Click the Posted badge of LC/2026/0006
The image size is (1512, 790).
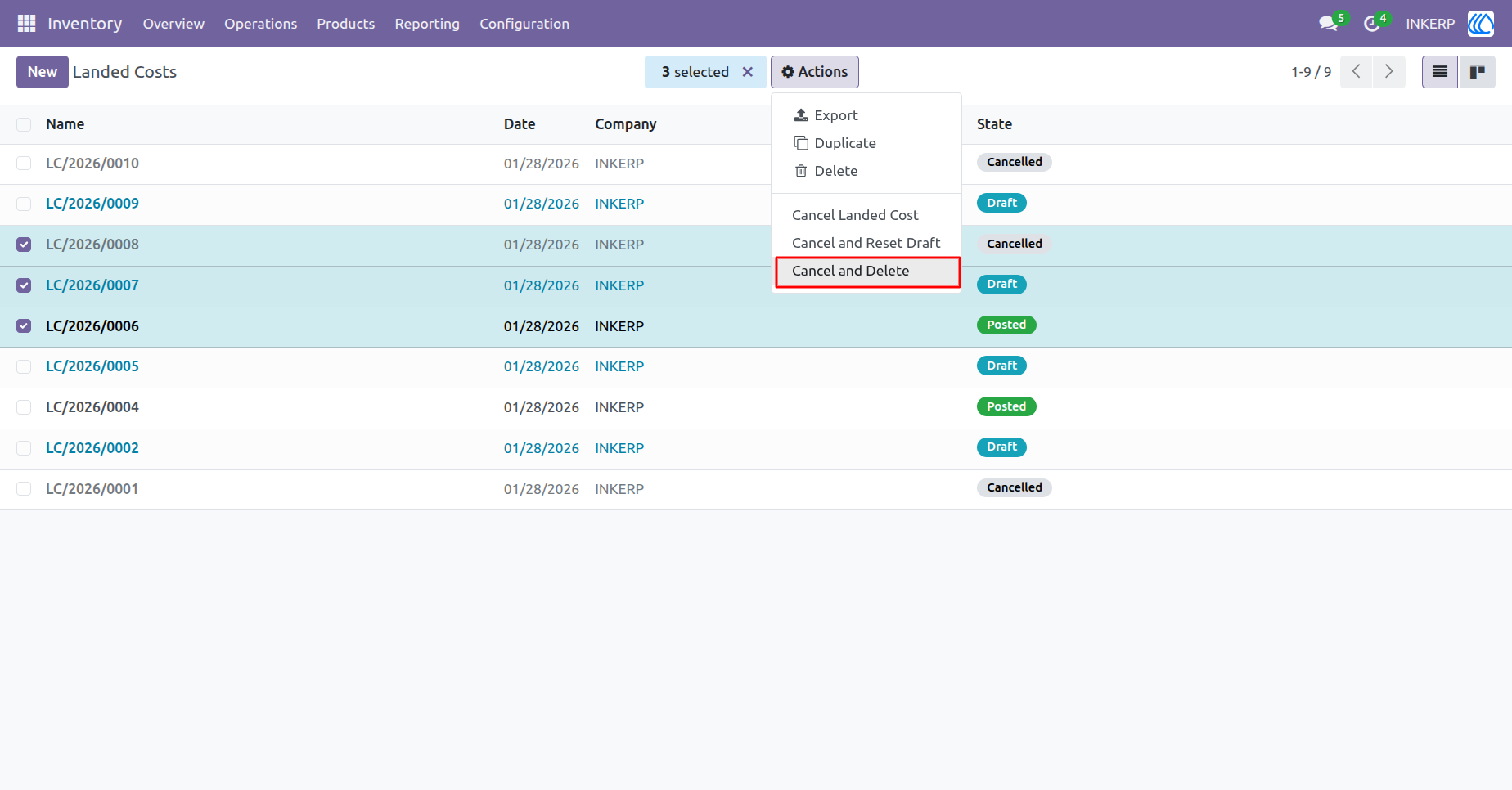tap(1006, 325)
